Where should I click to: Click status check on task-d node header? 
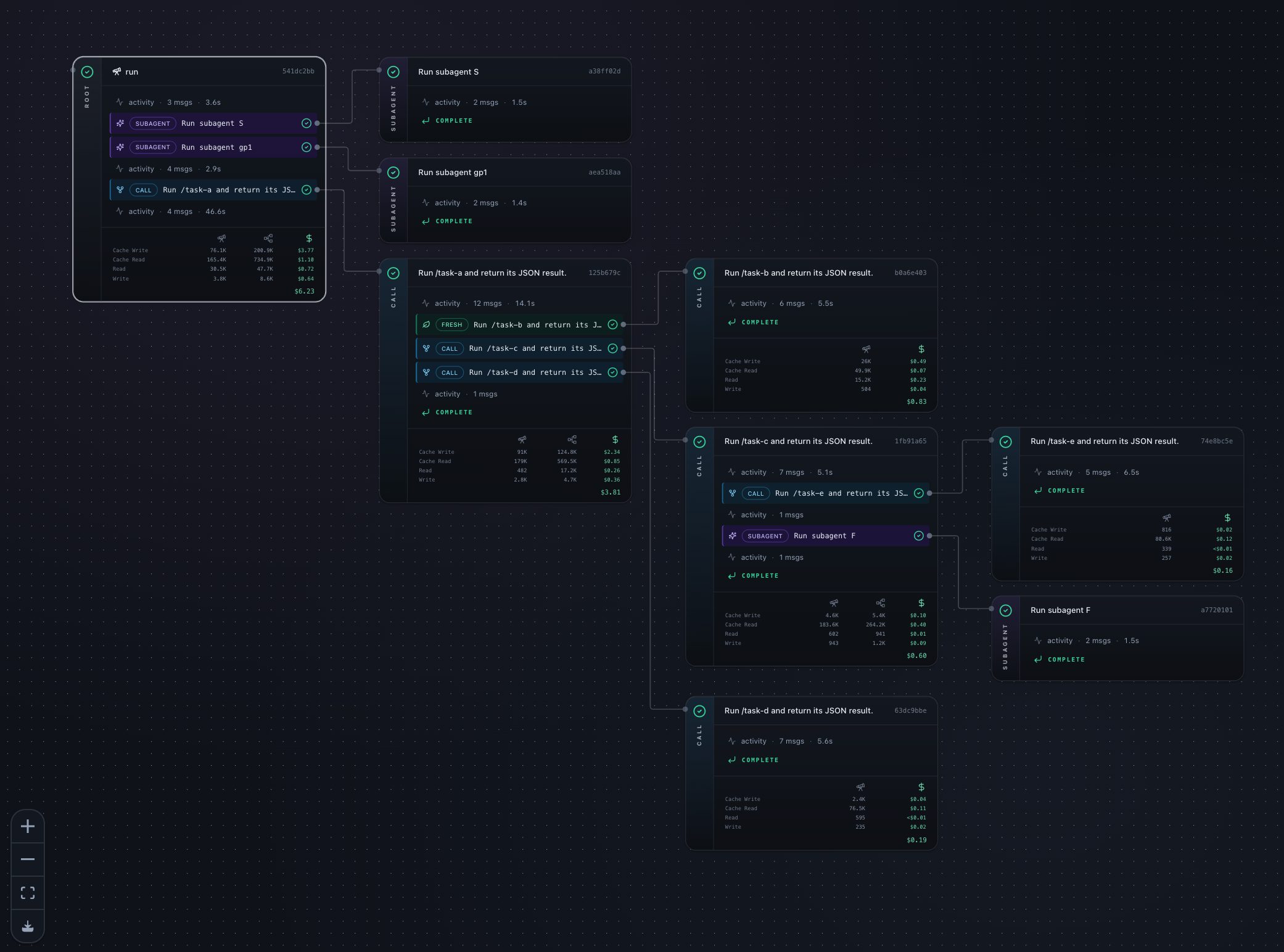pyautogui.click(x=699, y=711)
